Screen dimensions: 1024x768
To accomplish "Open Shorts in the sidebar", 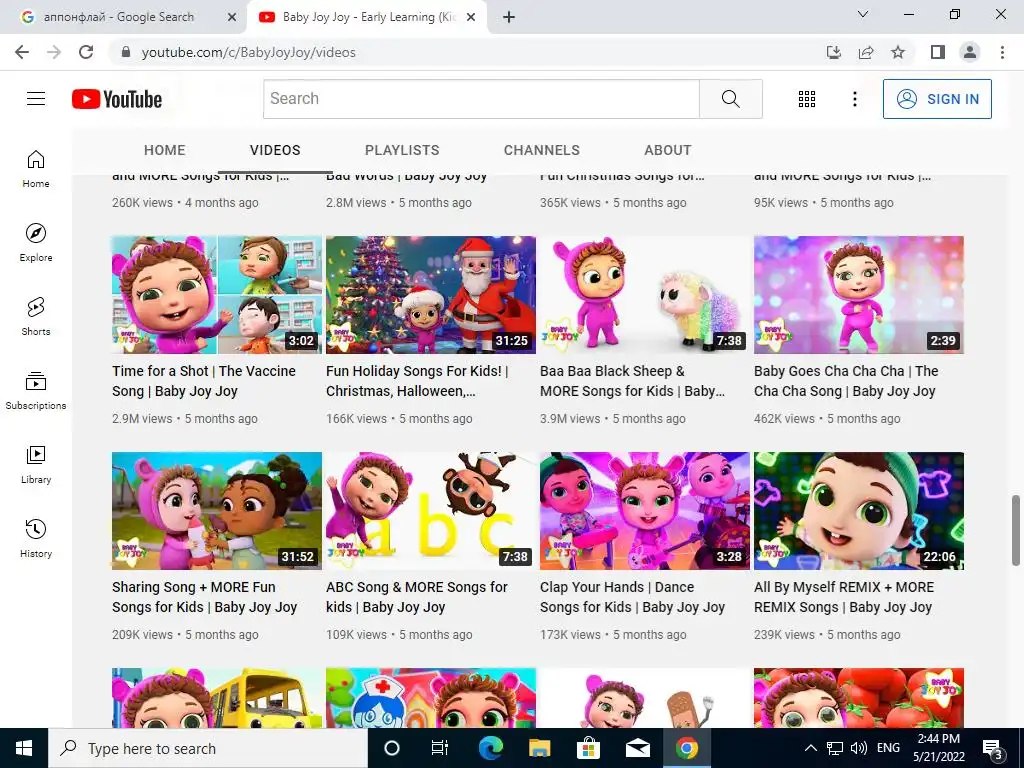I will 36,316.
